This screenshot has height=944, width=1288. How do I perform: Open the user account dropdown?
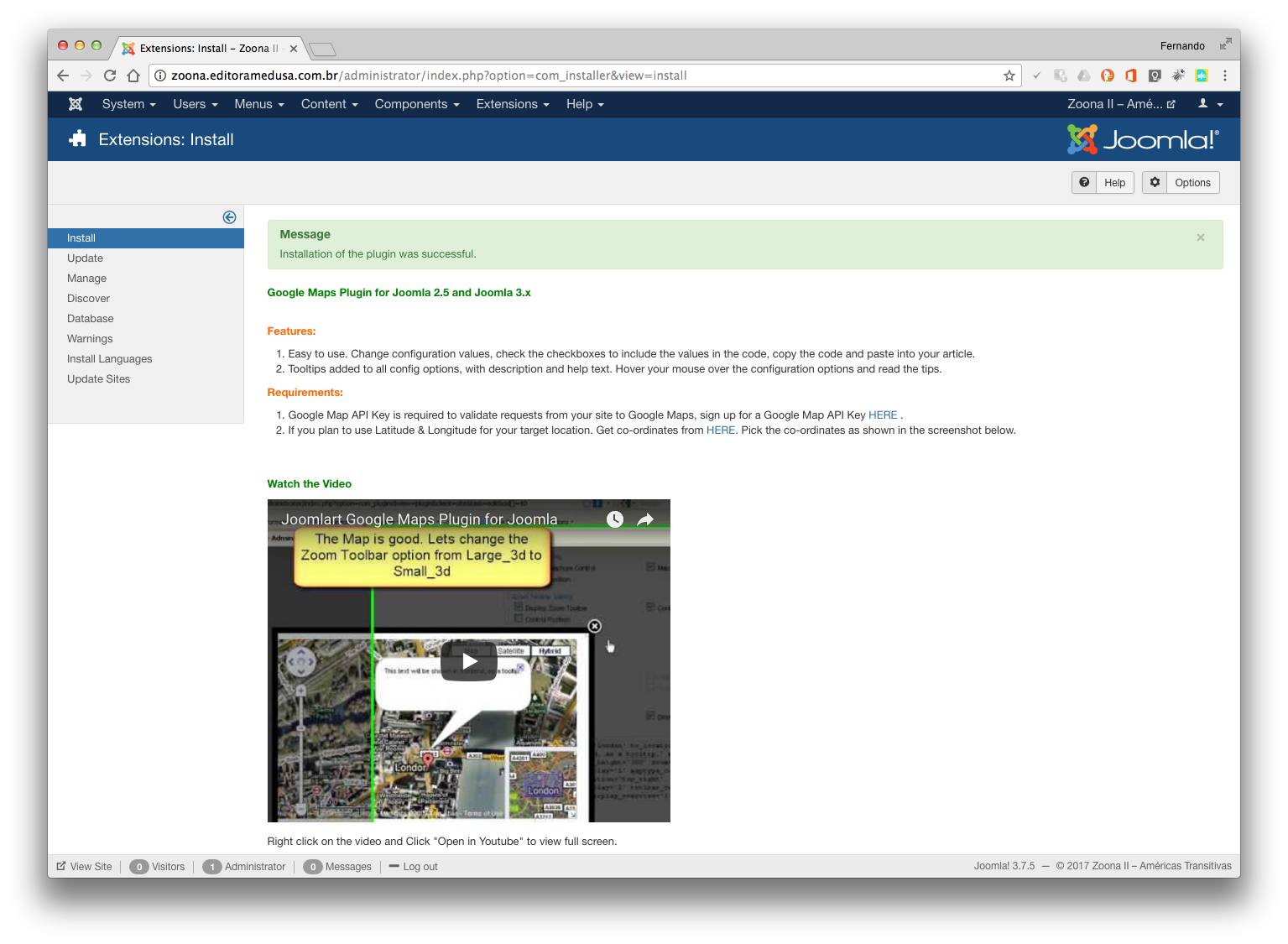(x=1210, y=104)
